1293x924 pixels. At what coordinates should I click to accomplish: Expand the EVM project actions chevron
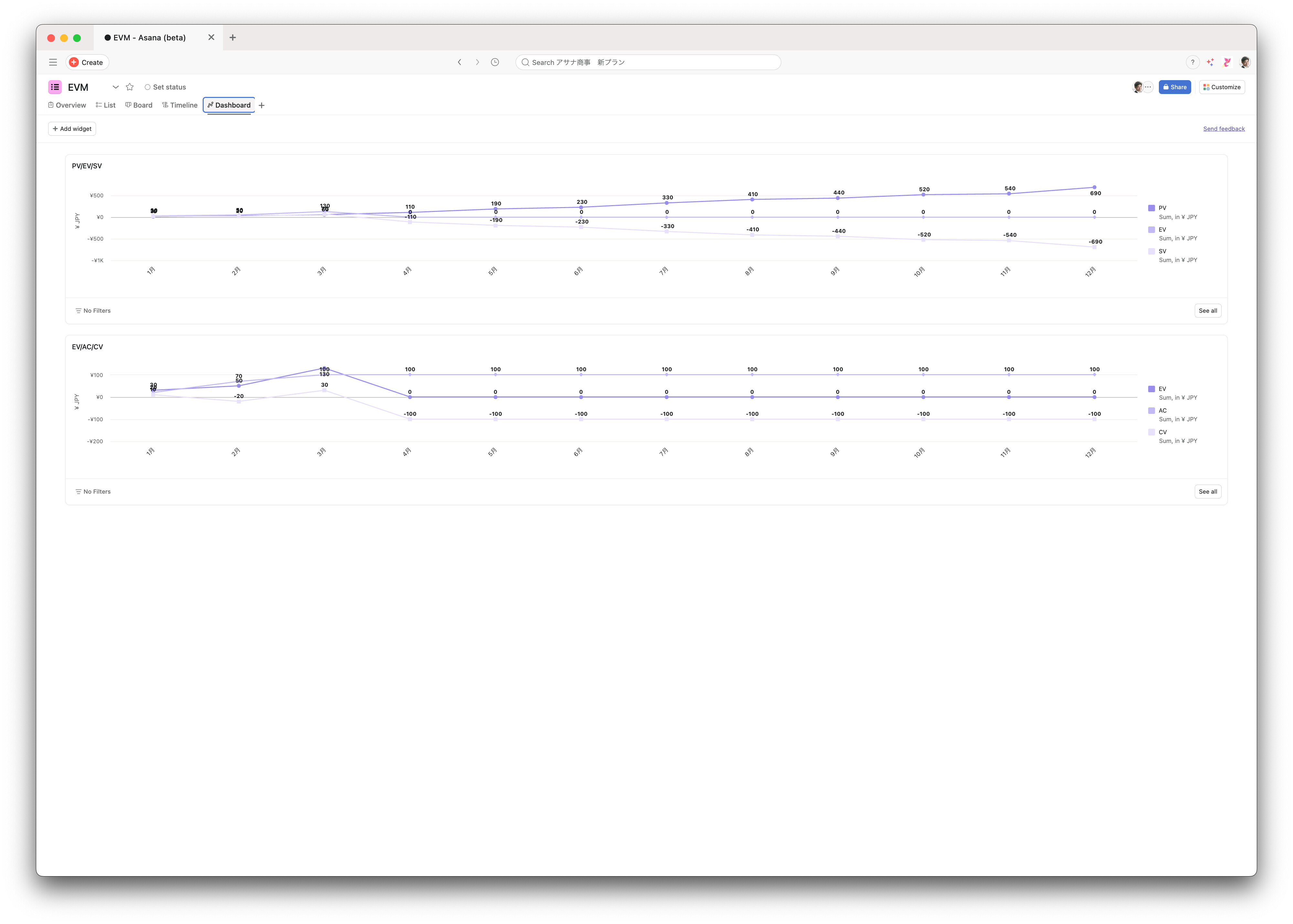(115, 87)
